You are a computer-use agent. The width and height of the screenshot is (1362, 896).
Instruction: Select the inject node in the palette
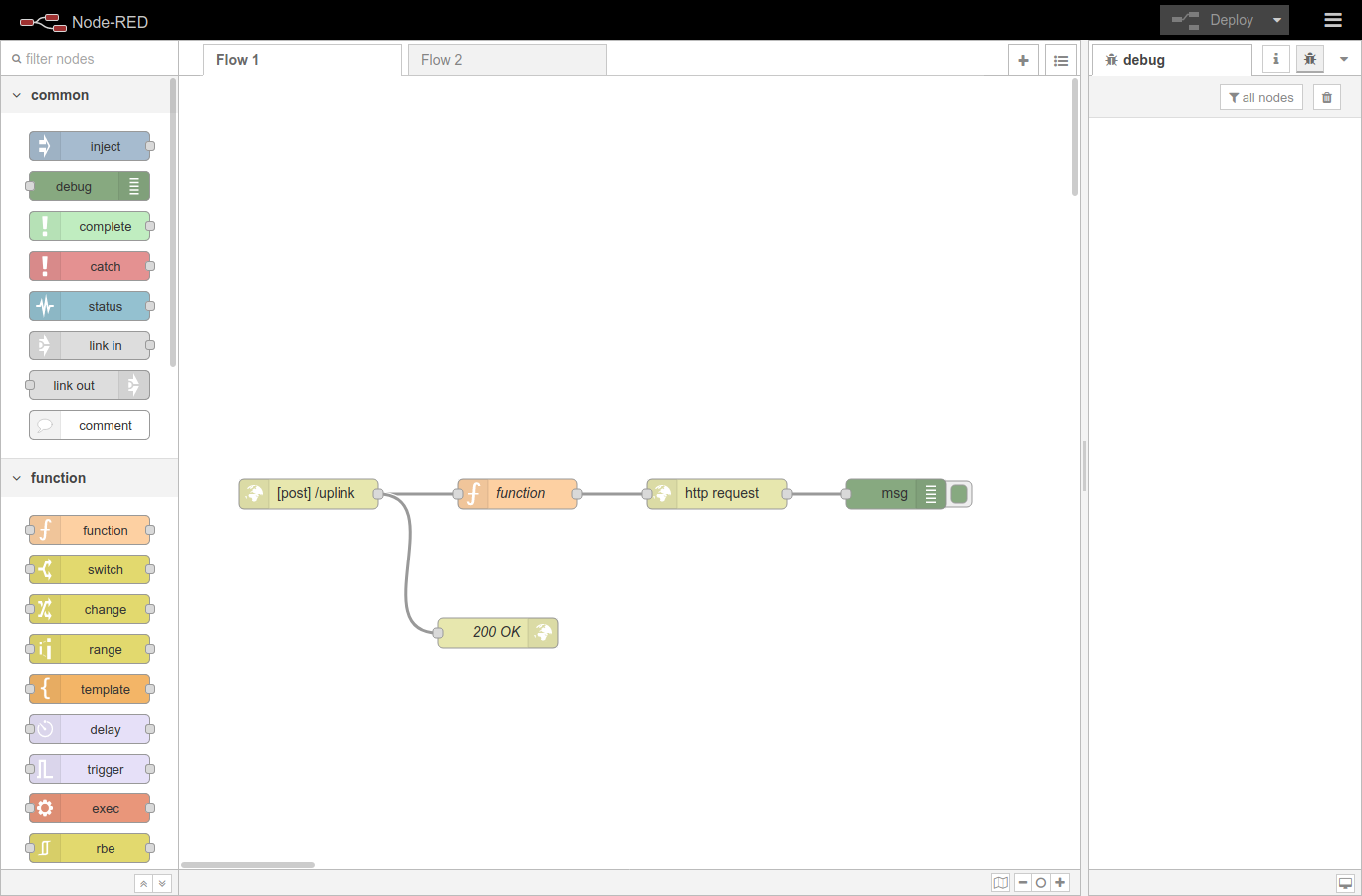[x=90, y=146]
